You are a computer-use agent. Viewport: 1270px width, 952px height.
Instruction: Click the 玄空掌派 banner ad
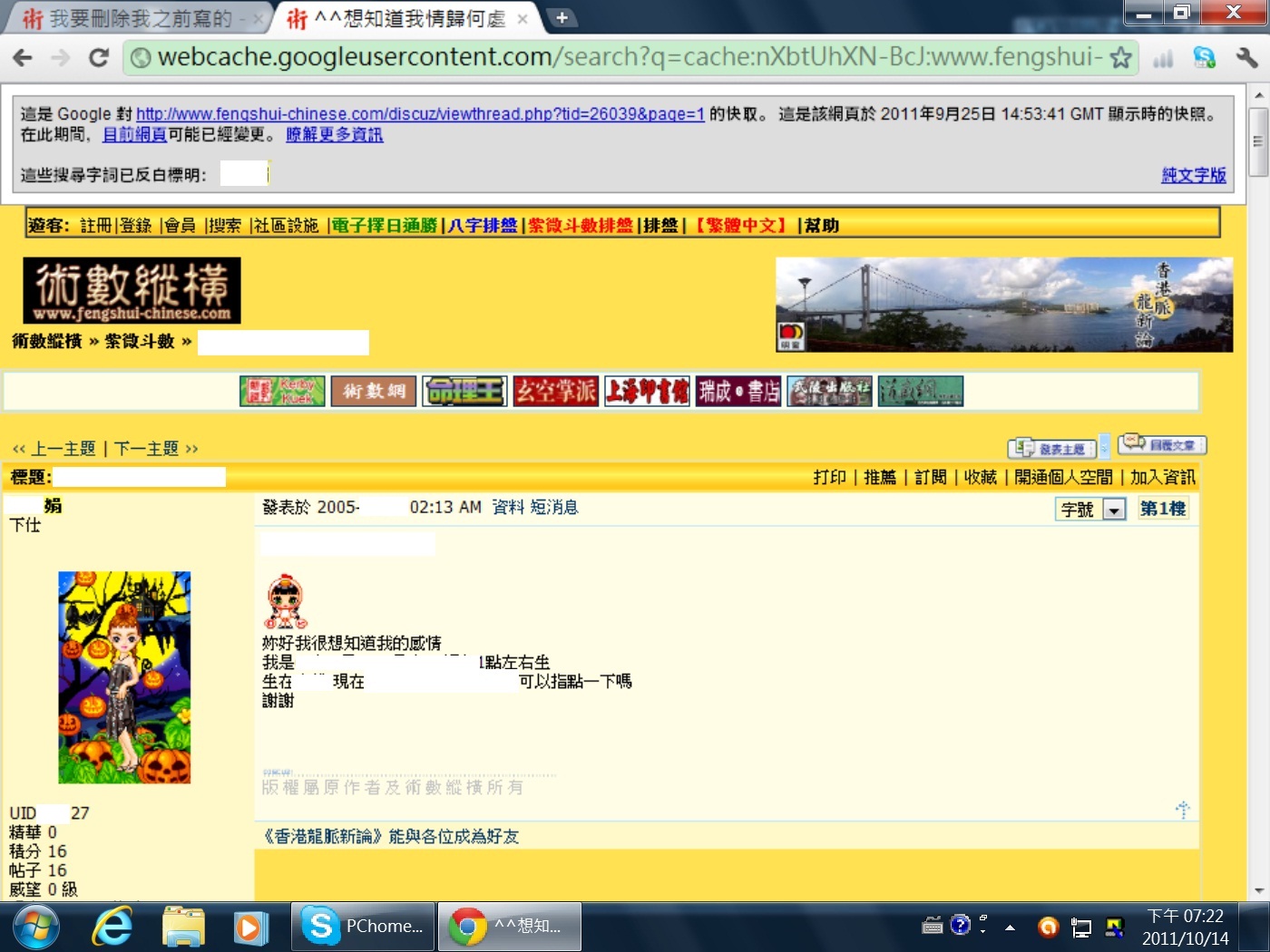click(555, 391)
